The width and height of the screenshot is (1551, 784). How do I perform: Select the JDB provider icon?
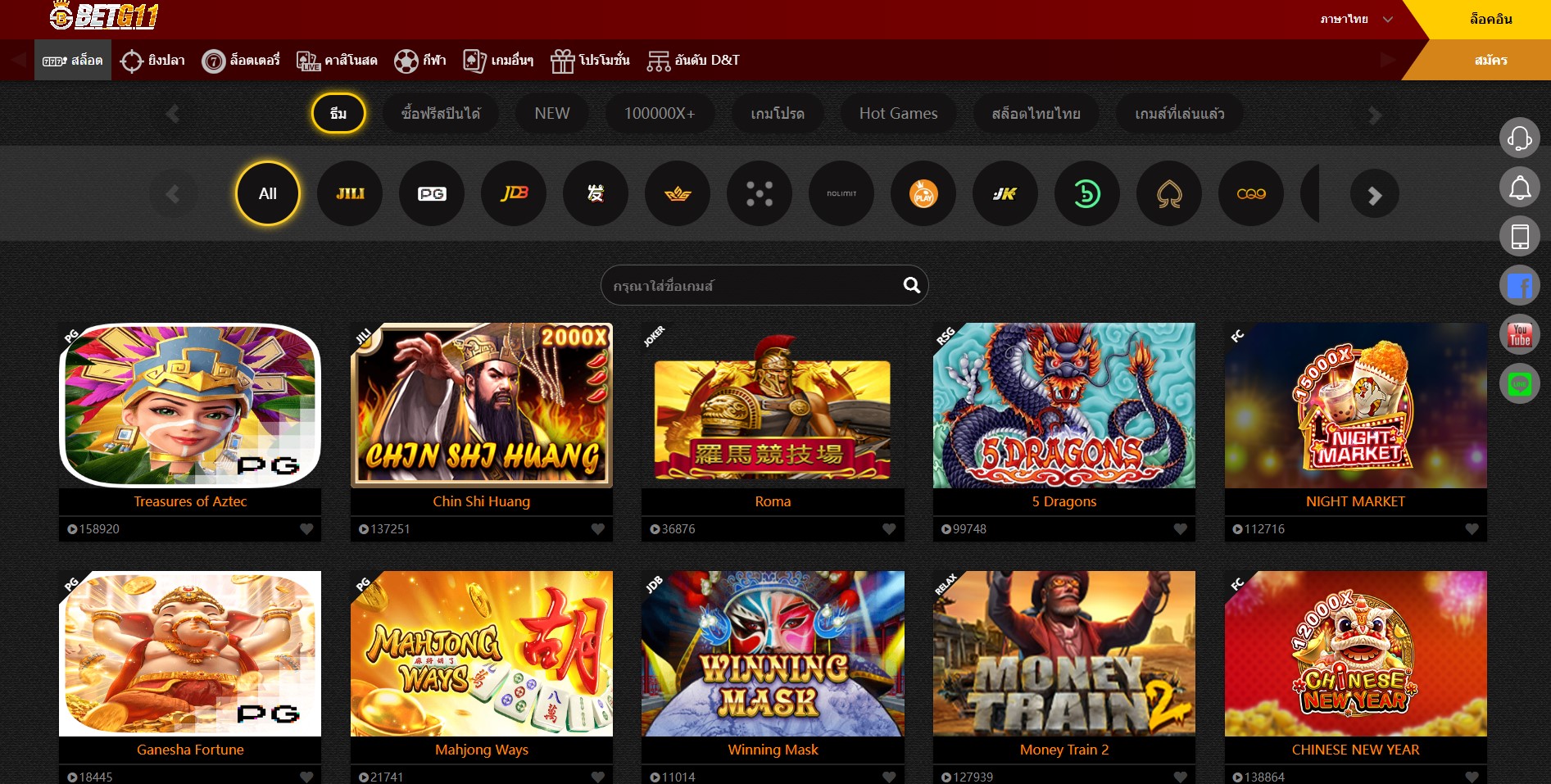point(514,194)
